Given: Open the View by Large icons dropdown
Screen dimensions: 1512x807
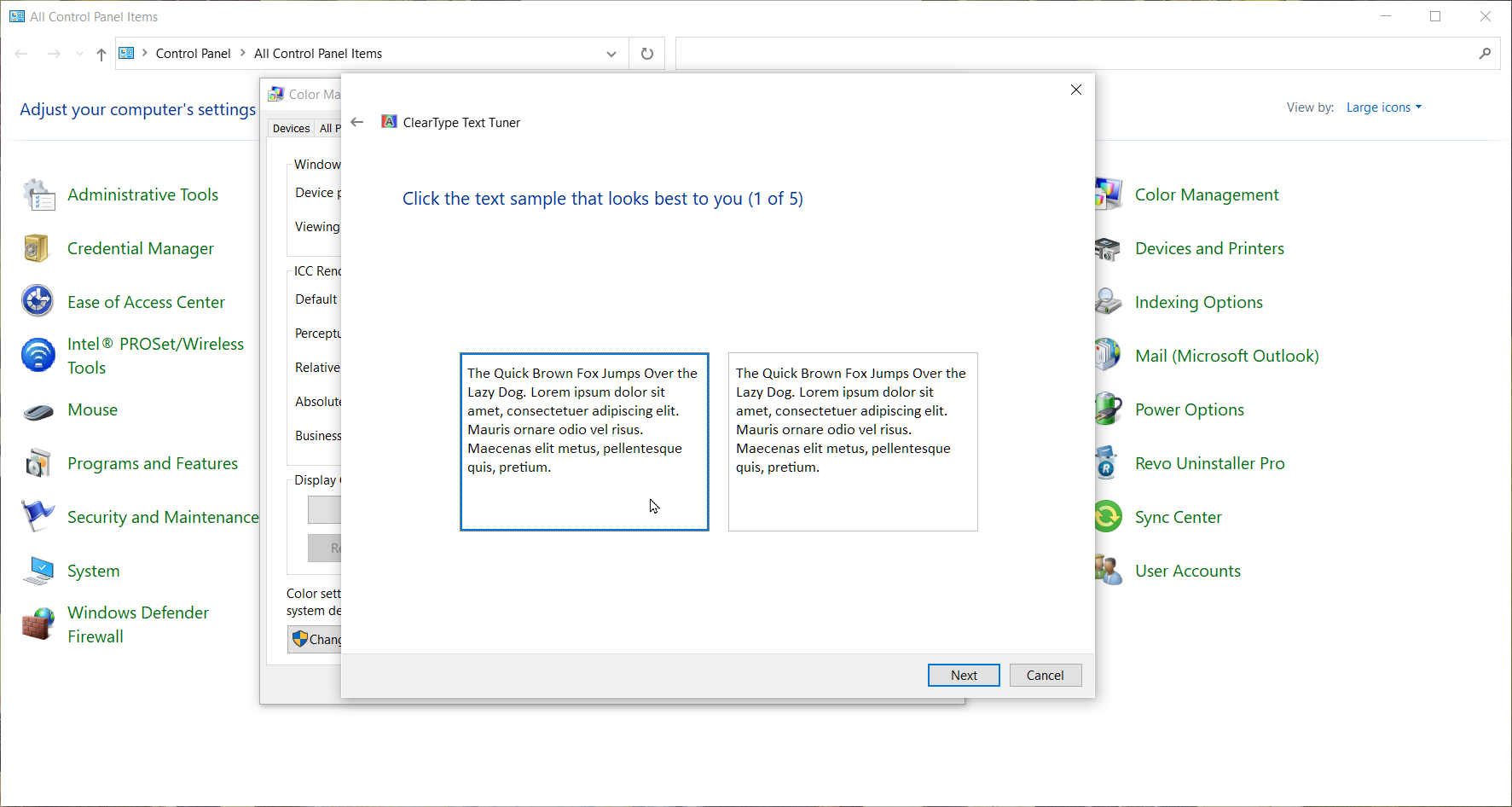Looking at the screenshot, I should [1383, 107].
